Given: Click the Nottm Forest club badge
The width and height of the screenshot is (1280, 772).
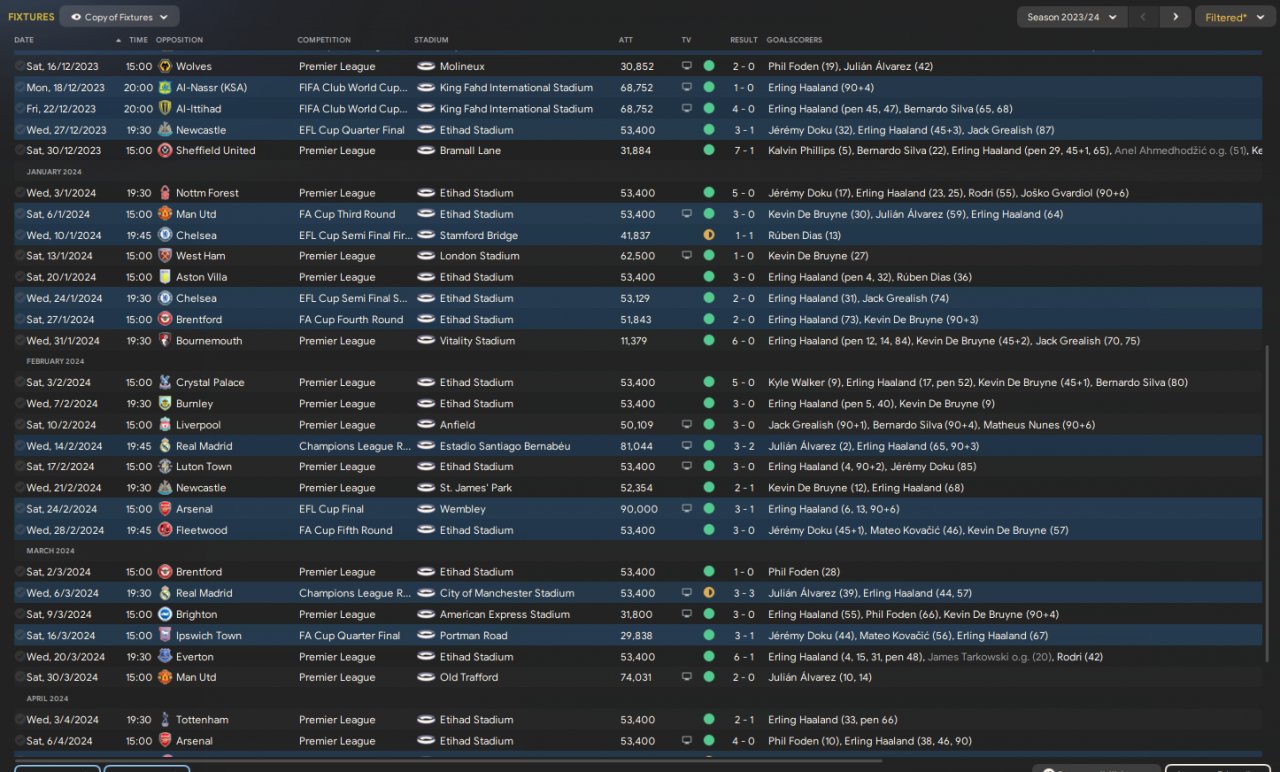Looking at the screenshot, I should click(164, 193).
